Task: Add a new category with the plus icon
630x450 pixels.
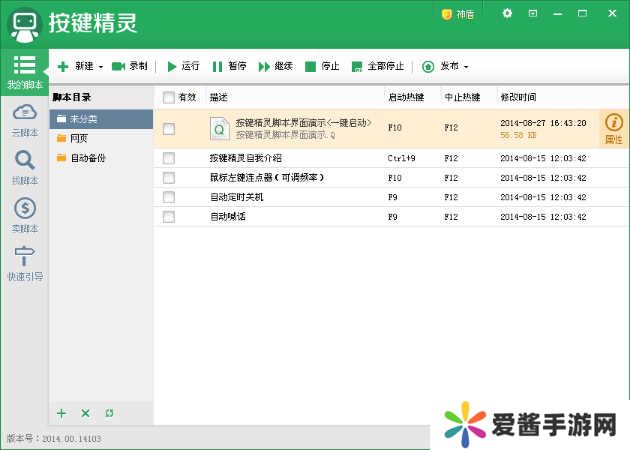Action: coord(61,413)
